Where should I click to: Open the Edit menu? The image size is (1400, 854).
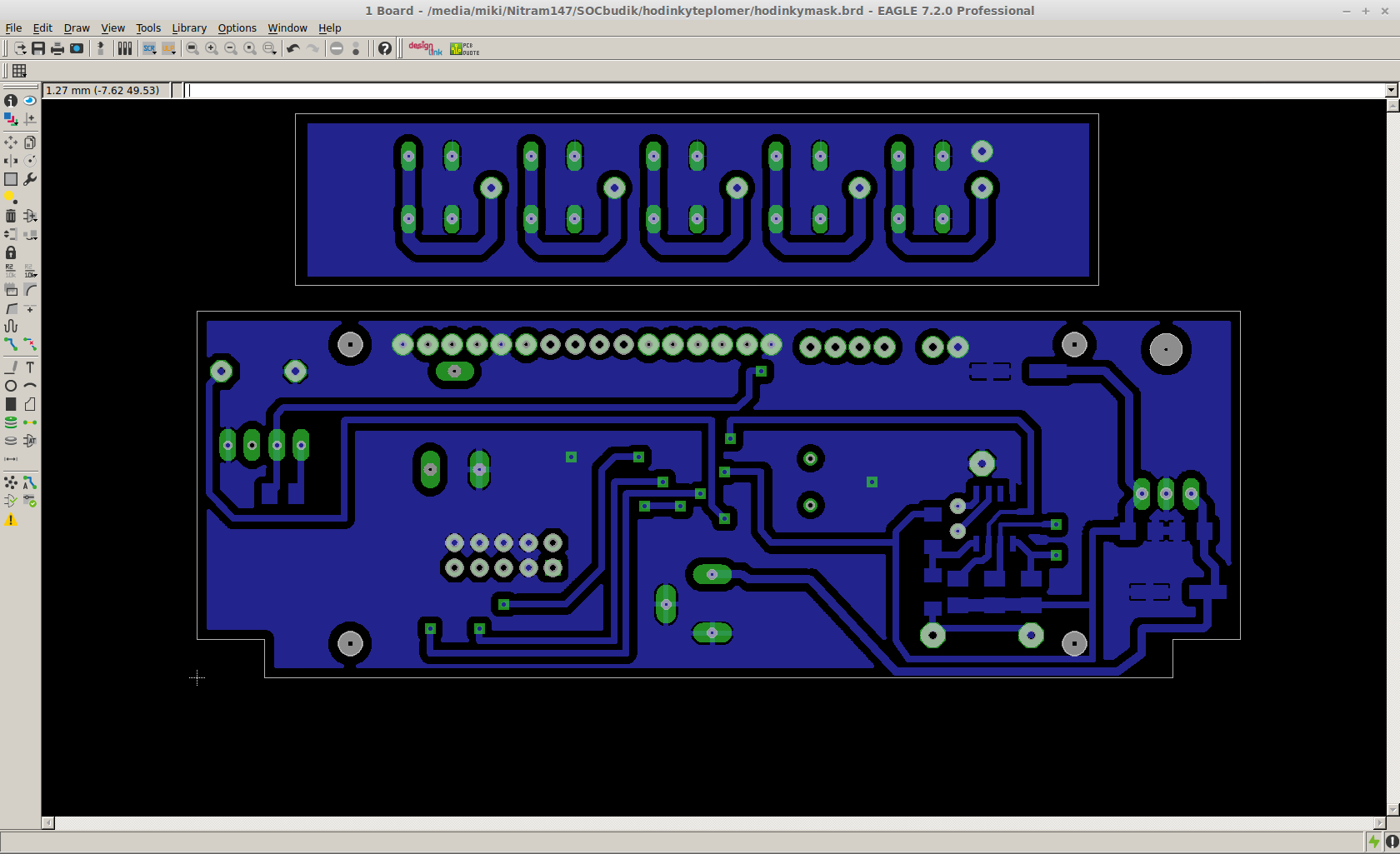click(x=42, y=27)
